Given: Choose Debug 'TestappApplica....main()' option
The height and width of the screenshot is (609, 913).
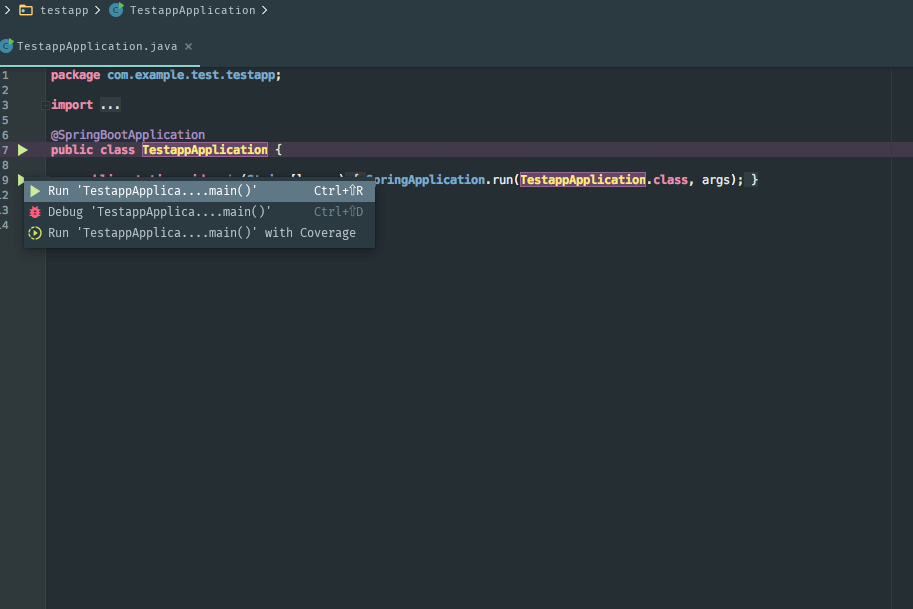Looking at the screenshot, I should point(199,212).
